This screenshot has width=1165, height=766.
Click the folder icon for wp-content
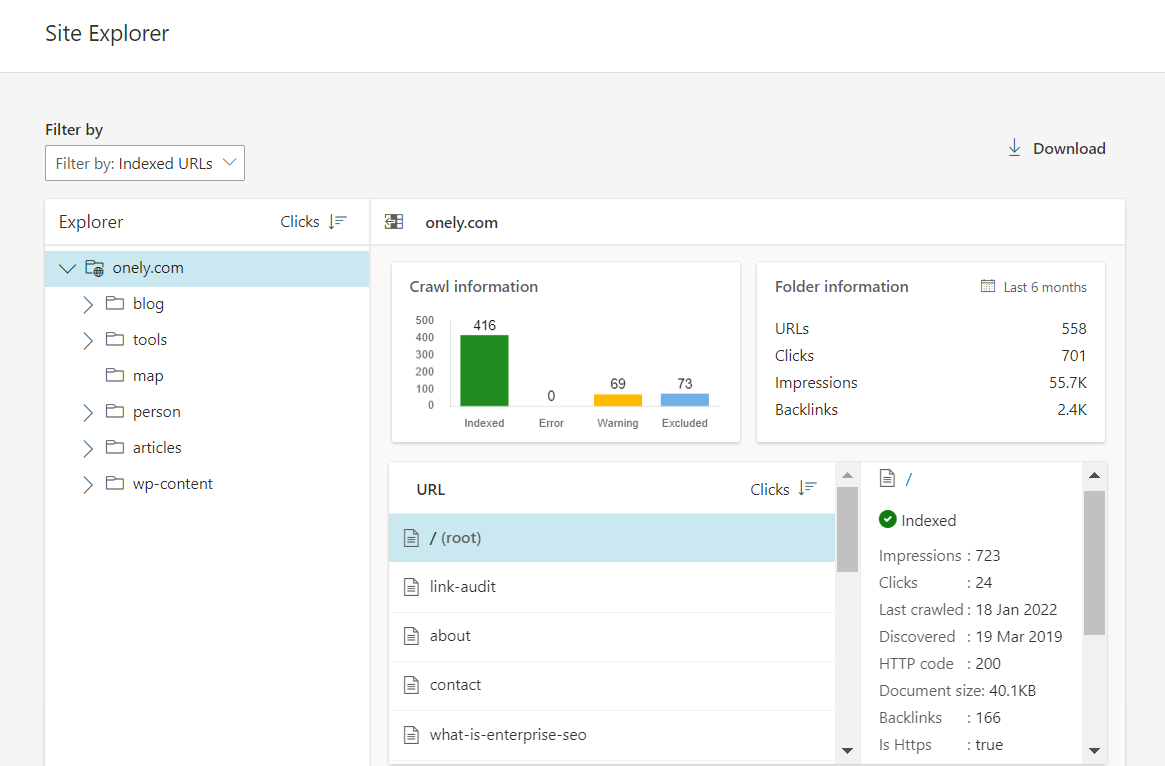113,483
